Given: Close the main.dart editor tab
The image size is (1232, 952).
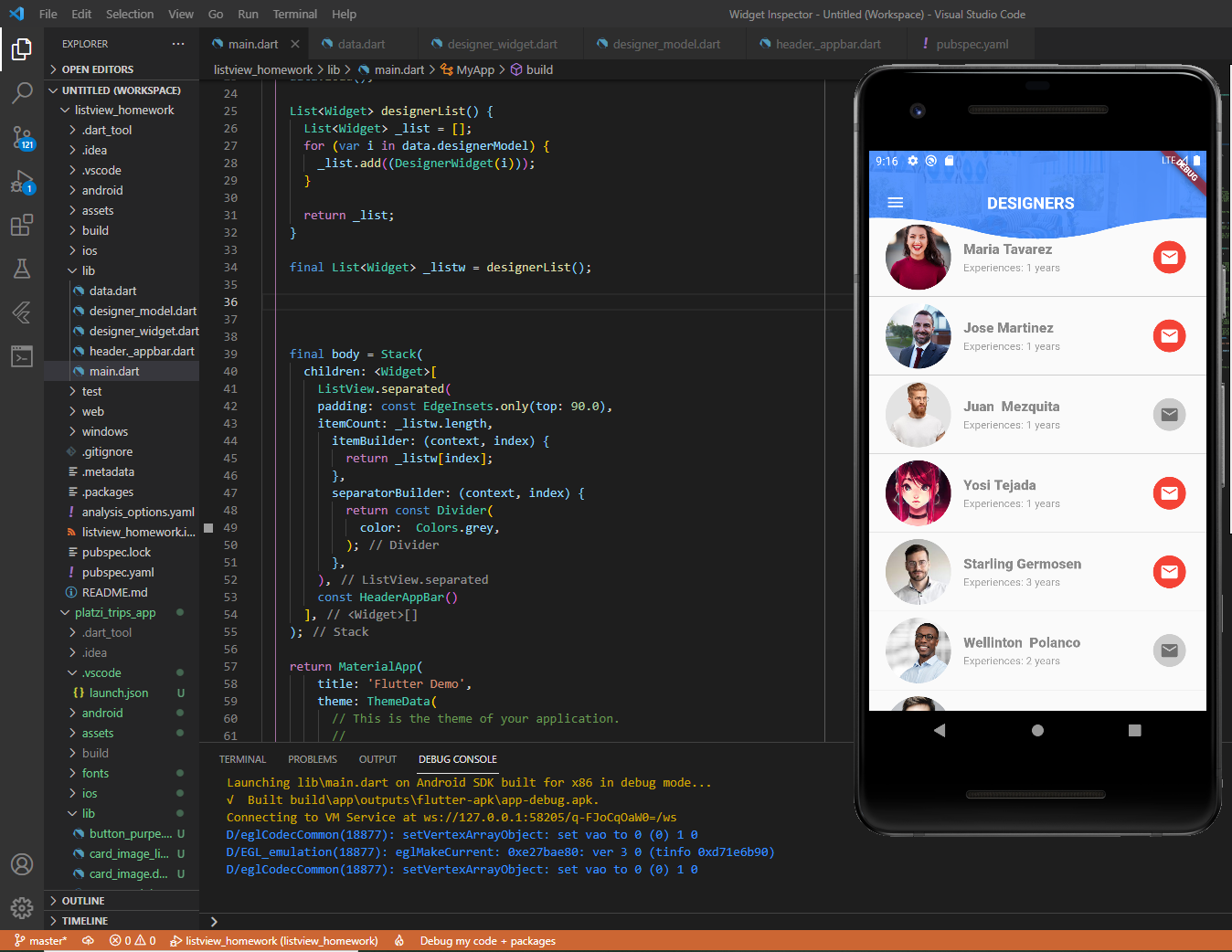Looking at the screenshot, I should click(295, 44).
